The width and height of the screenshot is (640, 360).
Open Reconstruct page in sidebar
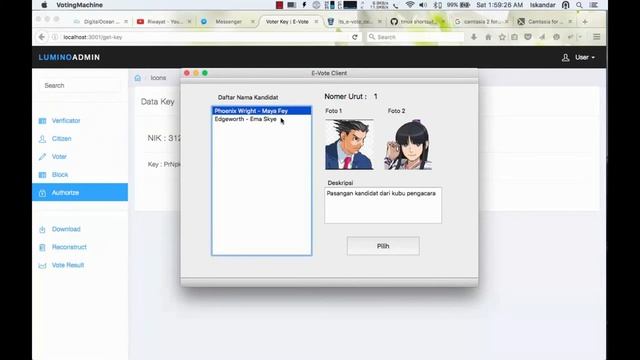pos(69,247)
